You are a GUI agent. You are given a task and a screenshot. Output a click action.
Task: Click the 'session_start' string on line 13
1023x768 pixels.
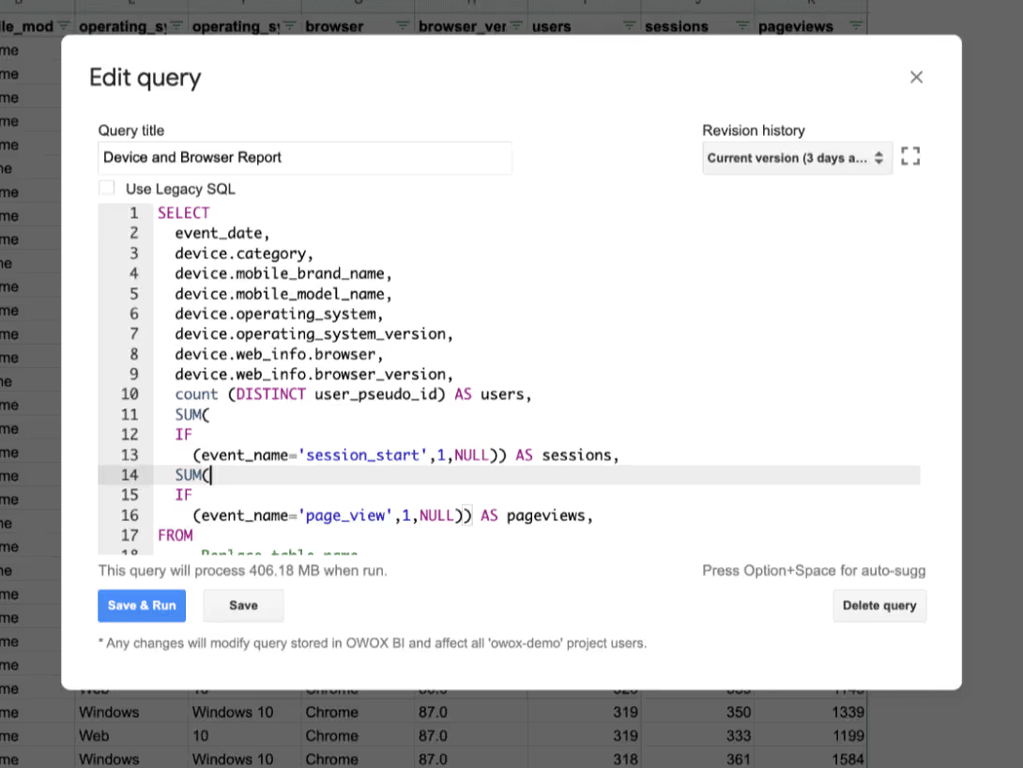[363, 455]
